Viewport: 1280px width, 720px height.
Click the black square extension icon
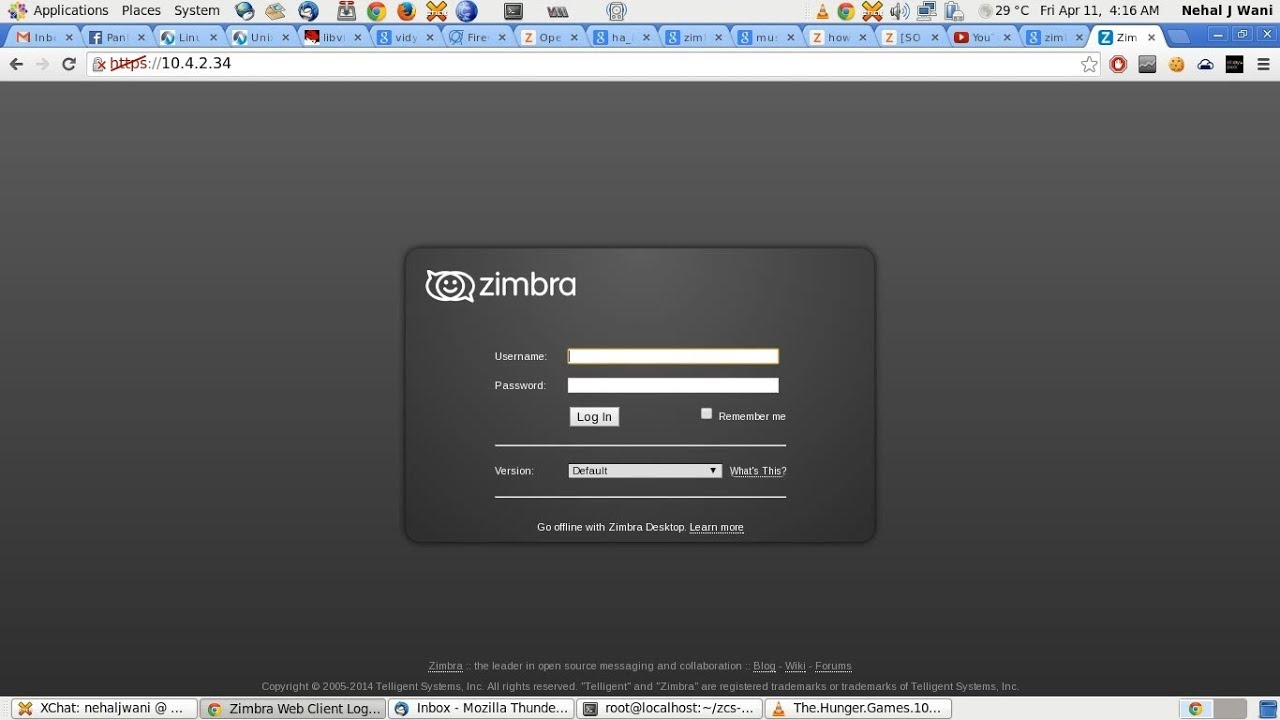tap(1234, 64)
